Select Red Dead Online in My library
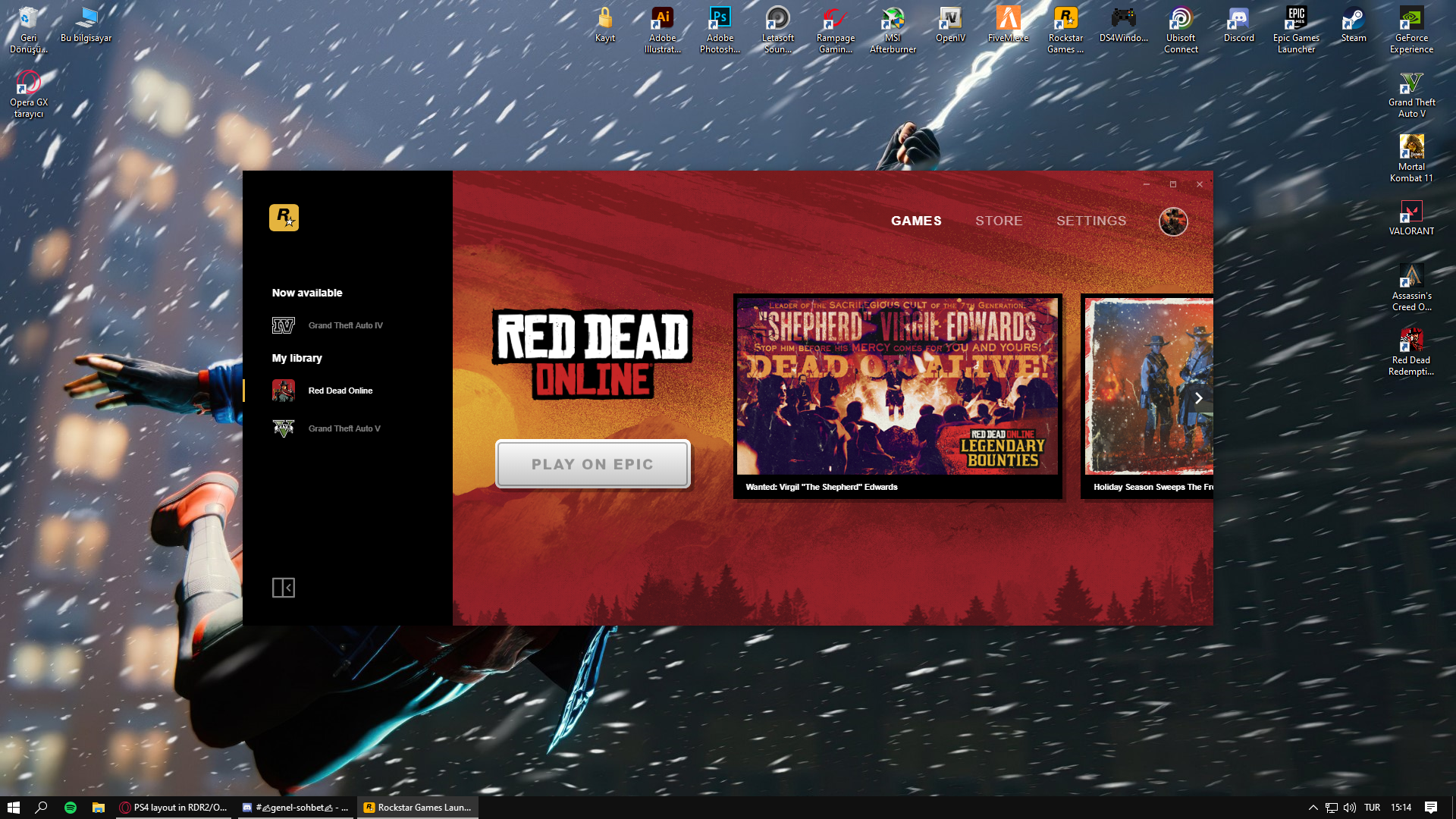 pos(322,391)
